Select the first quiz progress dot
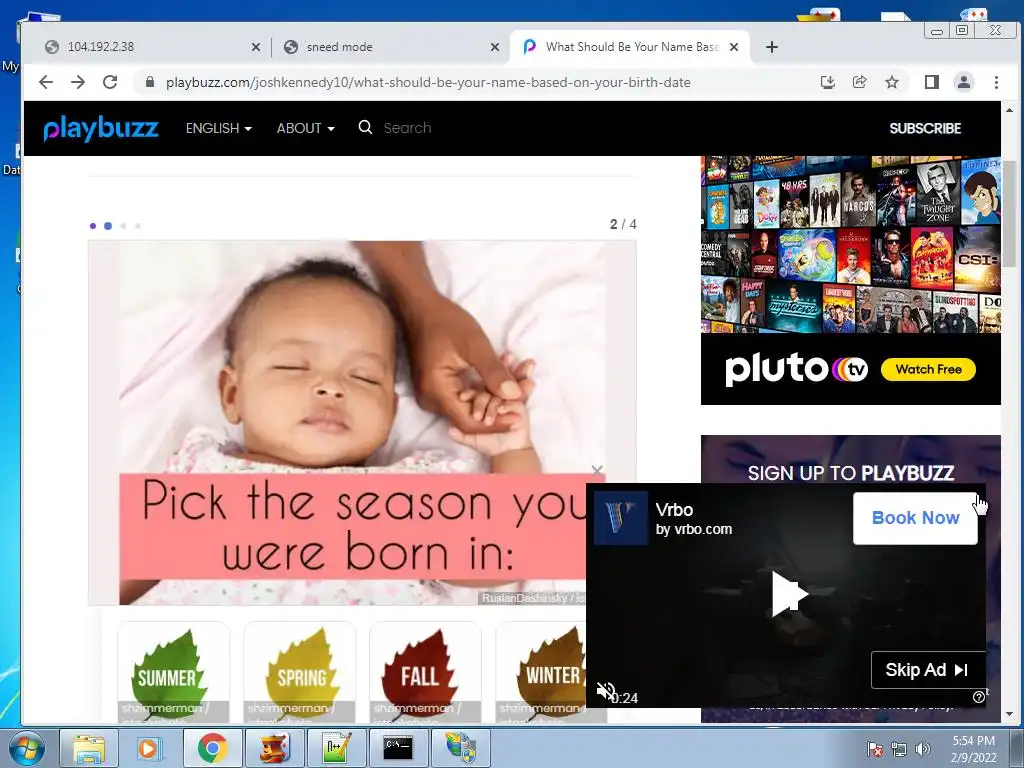 (x=93, y=226)
